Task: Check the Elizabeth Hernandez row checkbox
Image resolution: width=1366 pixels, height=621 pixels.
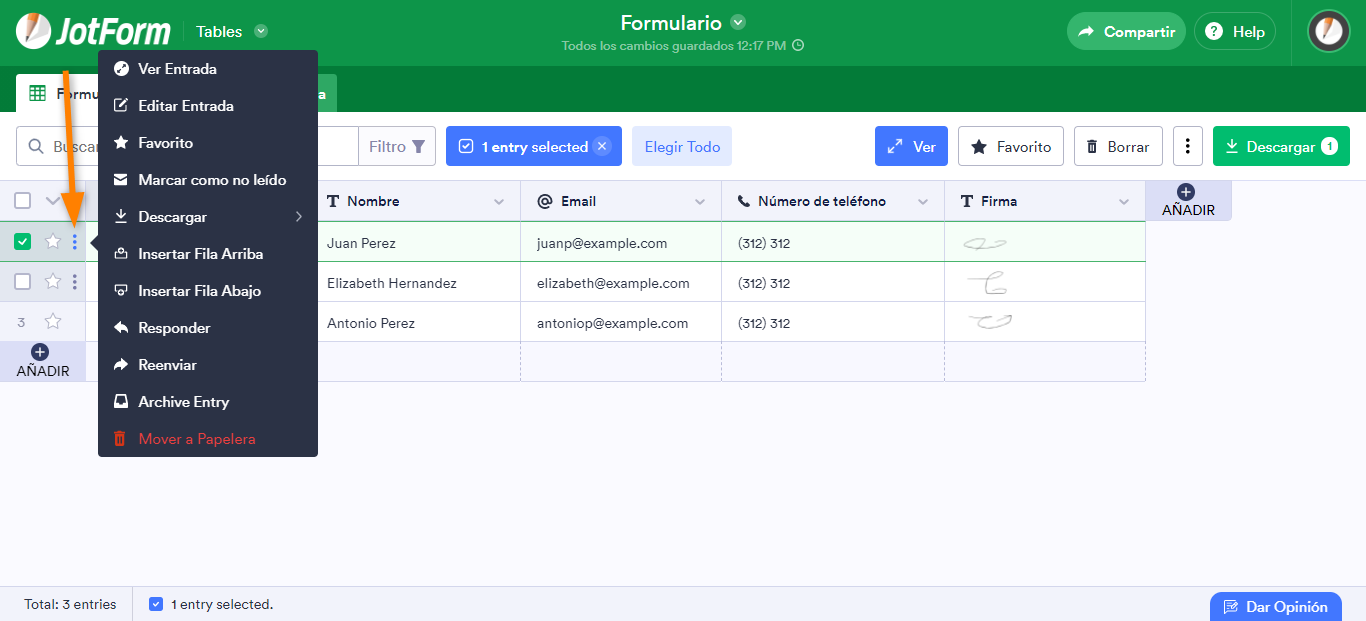Action: tap(23, 282)
